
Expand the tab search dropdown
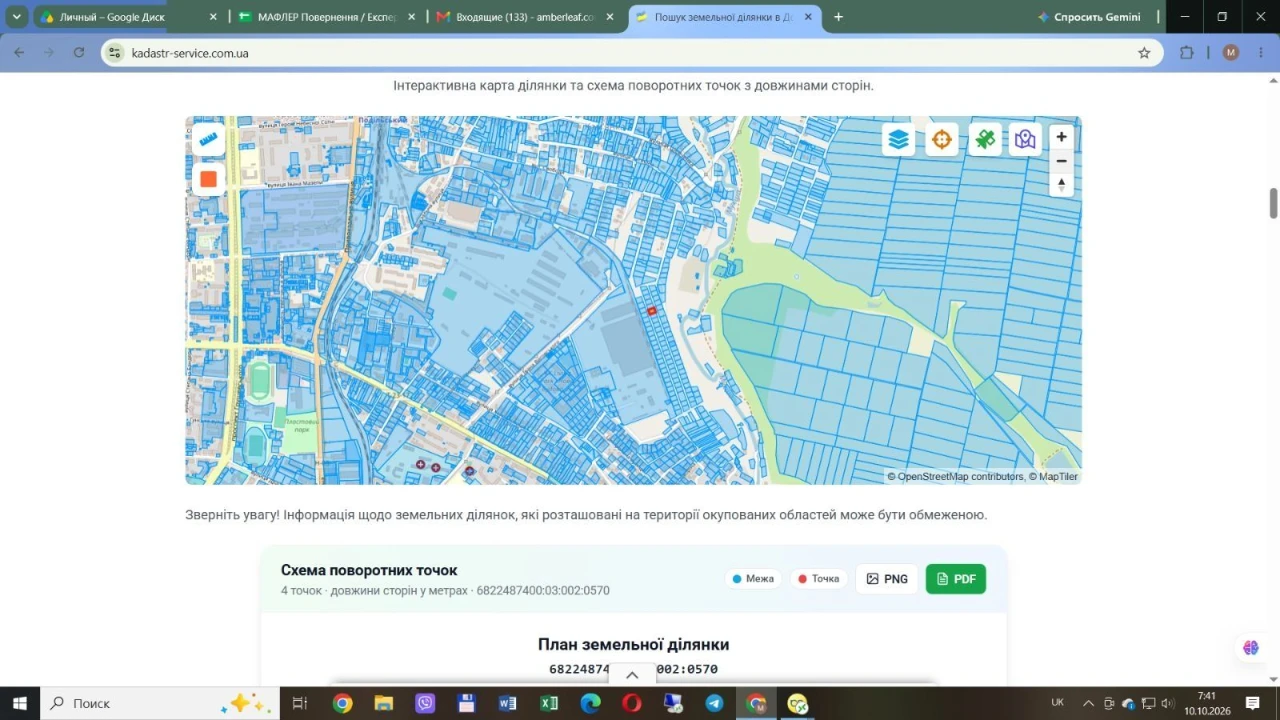17,17
